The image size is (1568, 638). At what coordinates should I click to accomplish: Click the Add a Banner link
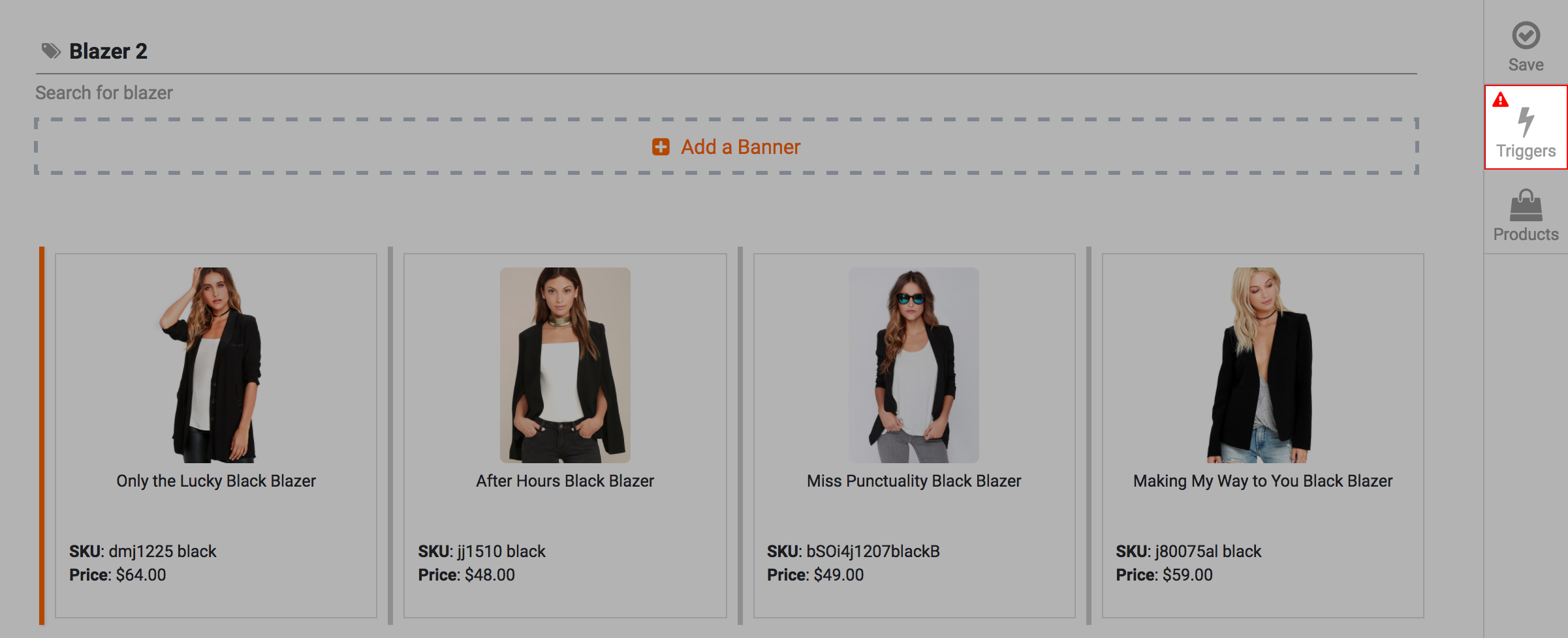coord(740,147)
